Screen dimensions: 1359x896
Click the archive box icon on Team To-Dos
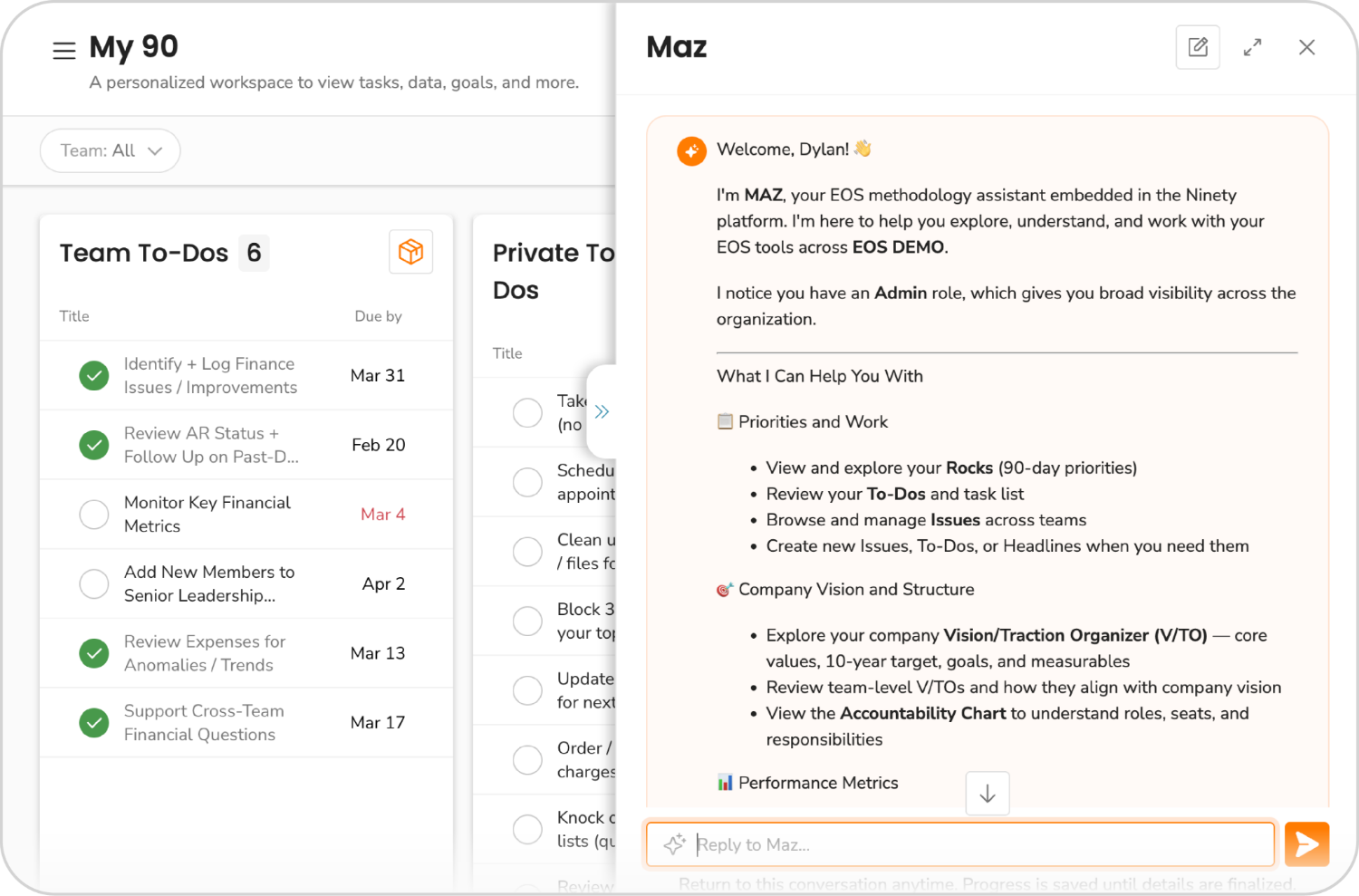410,252
